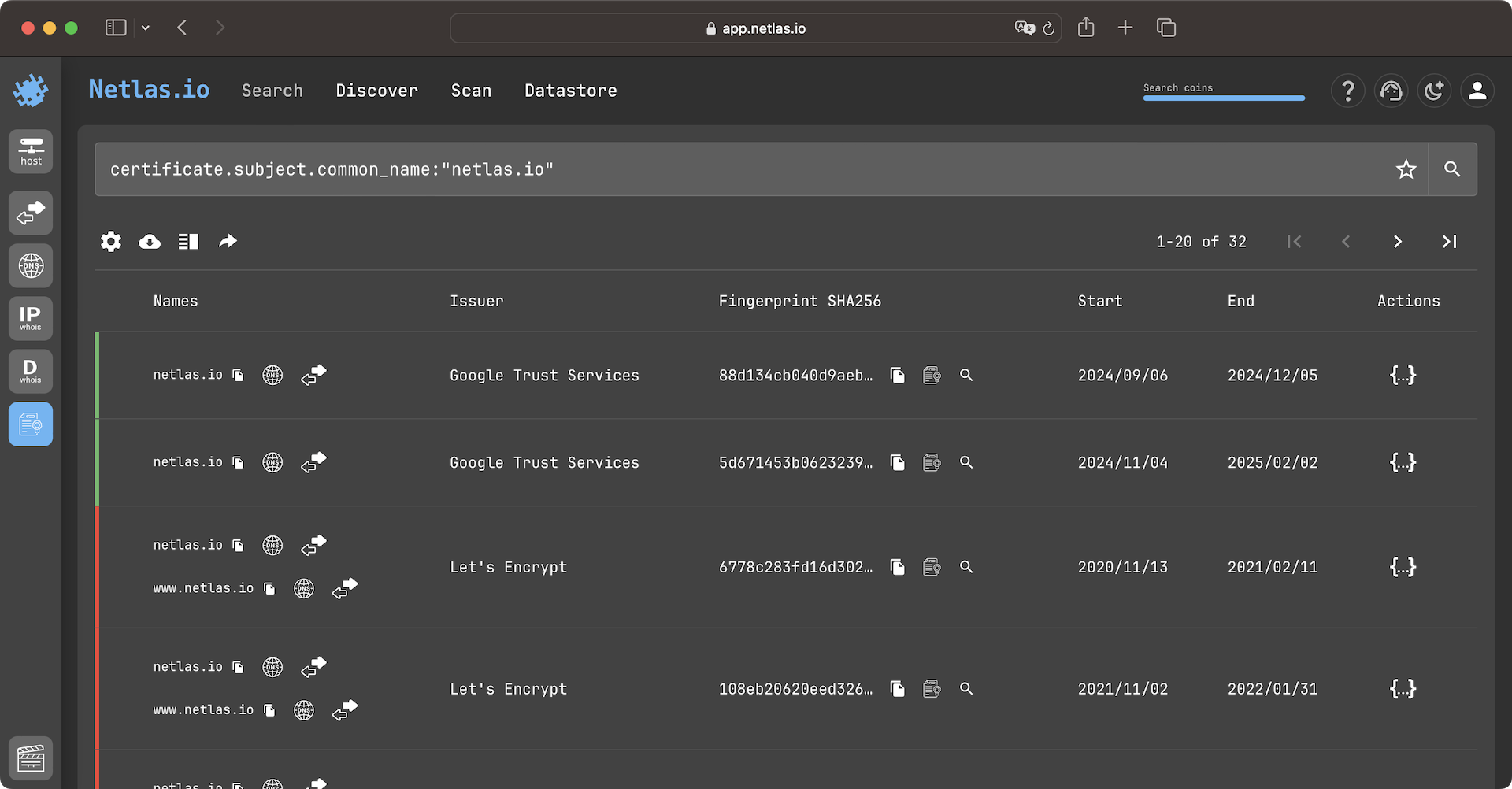Toggle dark mode with the moon icon
The image size is (1512, 789).
click(1434, 91)
